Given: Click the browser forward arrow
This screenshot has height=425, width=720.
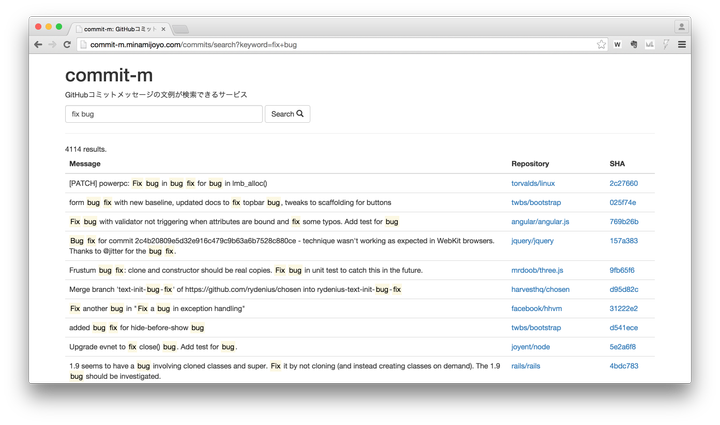Looking at the screenshot, I should point(52,45).
